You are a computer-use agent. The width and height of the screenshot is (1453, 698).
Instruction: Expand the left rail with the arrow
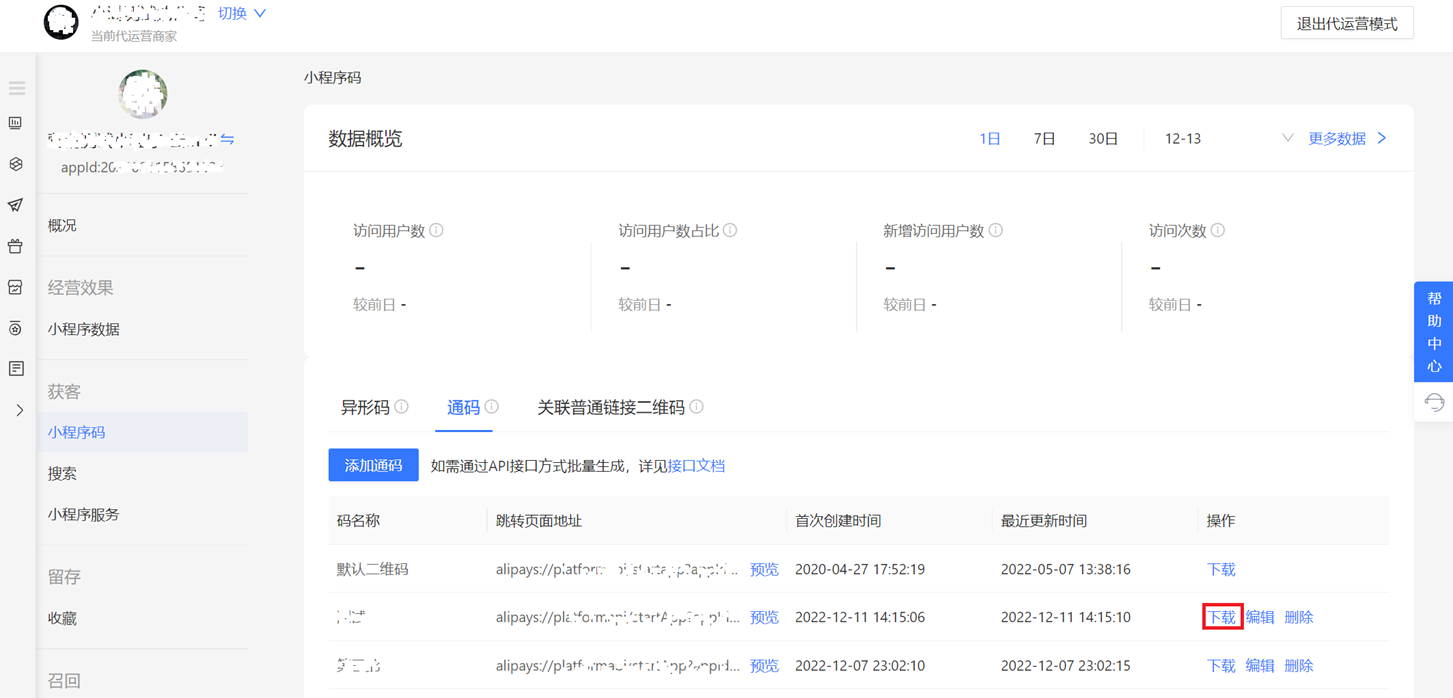tap(19, 410)
